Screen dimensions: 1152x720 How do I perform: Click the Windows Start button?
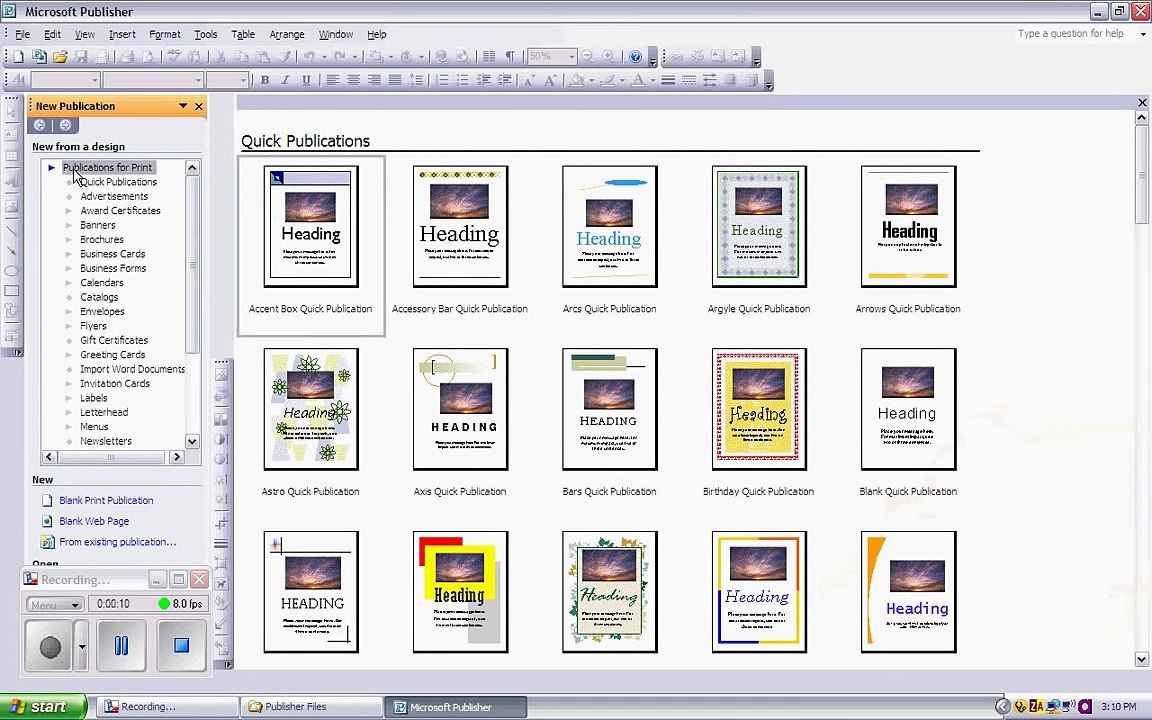tap(43, 707)
